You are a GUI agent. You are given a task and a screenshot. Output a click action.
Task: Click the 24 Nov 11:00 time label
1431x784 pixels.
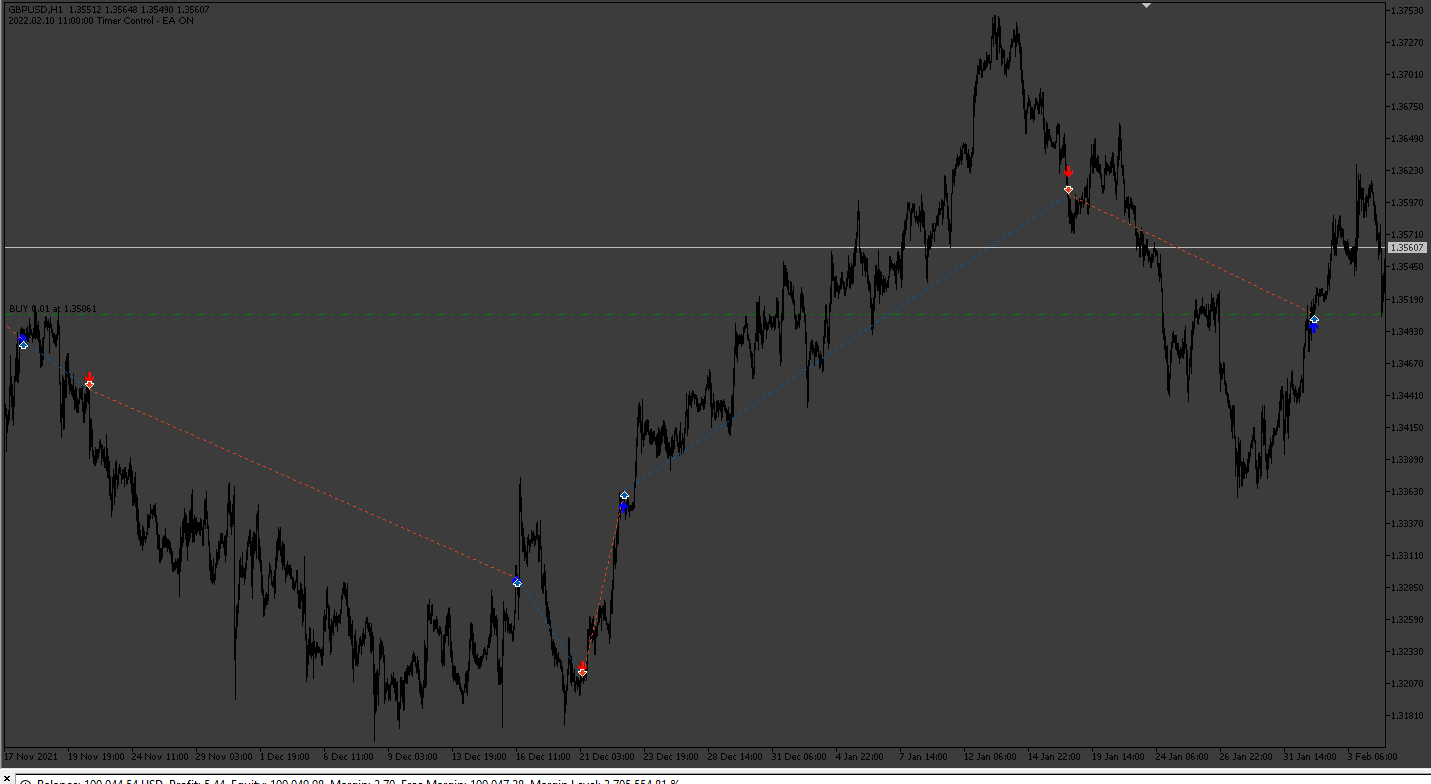(x=159, y=756)
